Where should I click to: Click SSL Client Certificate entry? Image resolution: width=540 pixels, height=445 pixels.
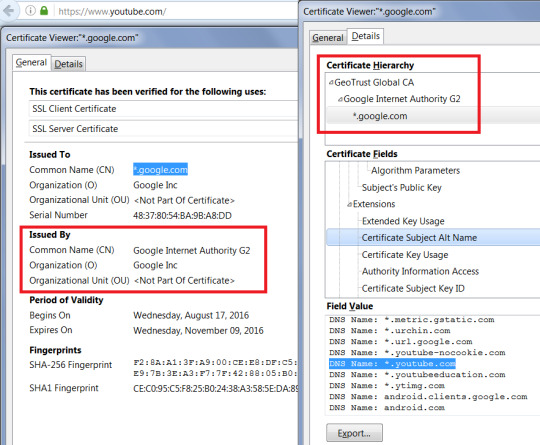[x=163, y=109]
